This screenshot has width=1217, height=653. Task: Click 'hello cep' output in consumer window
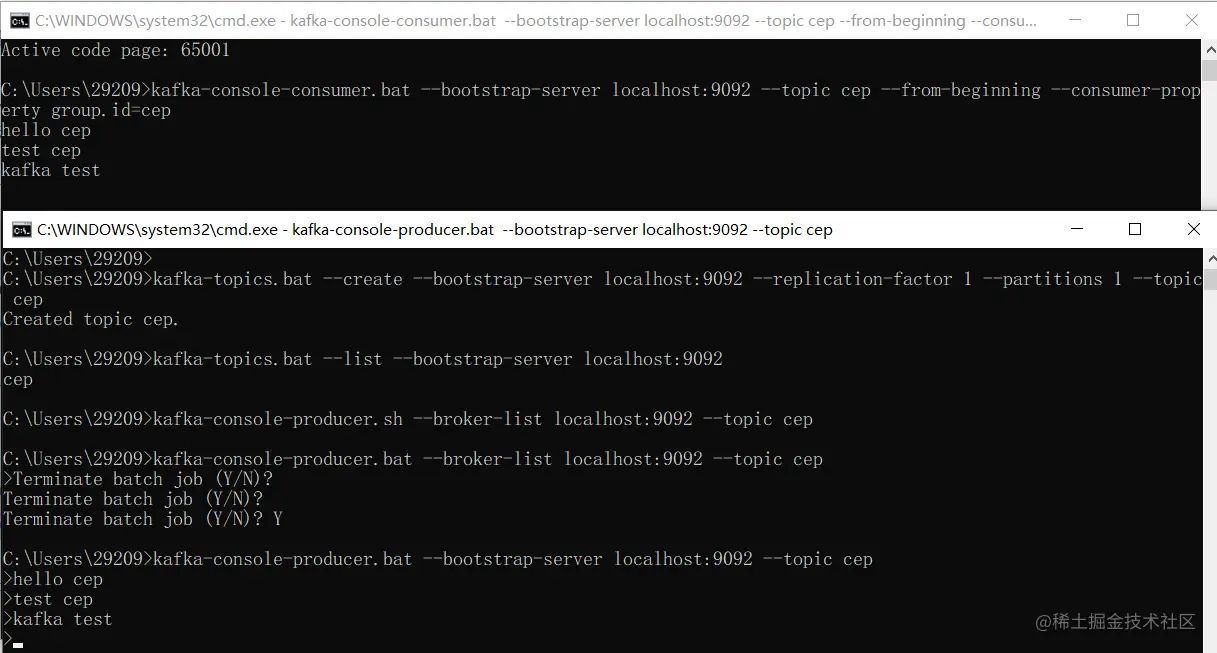[46, 130]
